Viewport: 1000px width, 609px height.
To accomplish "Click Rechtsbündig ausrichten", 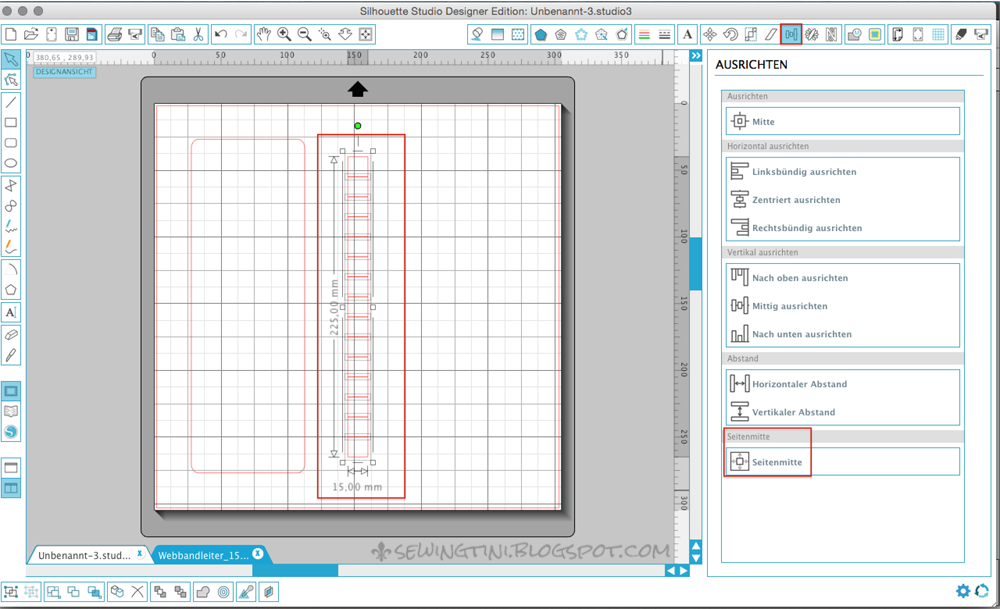I will click(842, 228).
